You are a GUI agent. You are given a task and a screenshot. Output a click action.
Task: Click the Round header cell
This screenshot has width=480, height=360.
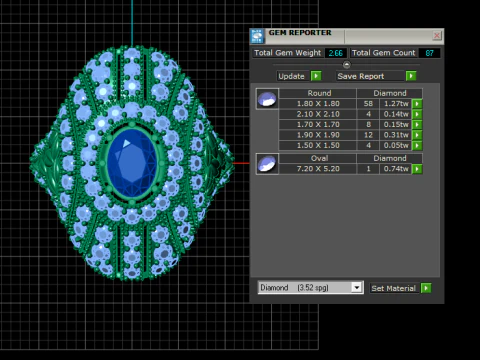click(x=318, y=93)
